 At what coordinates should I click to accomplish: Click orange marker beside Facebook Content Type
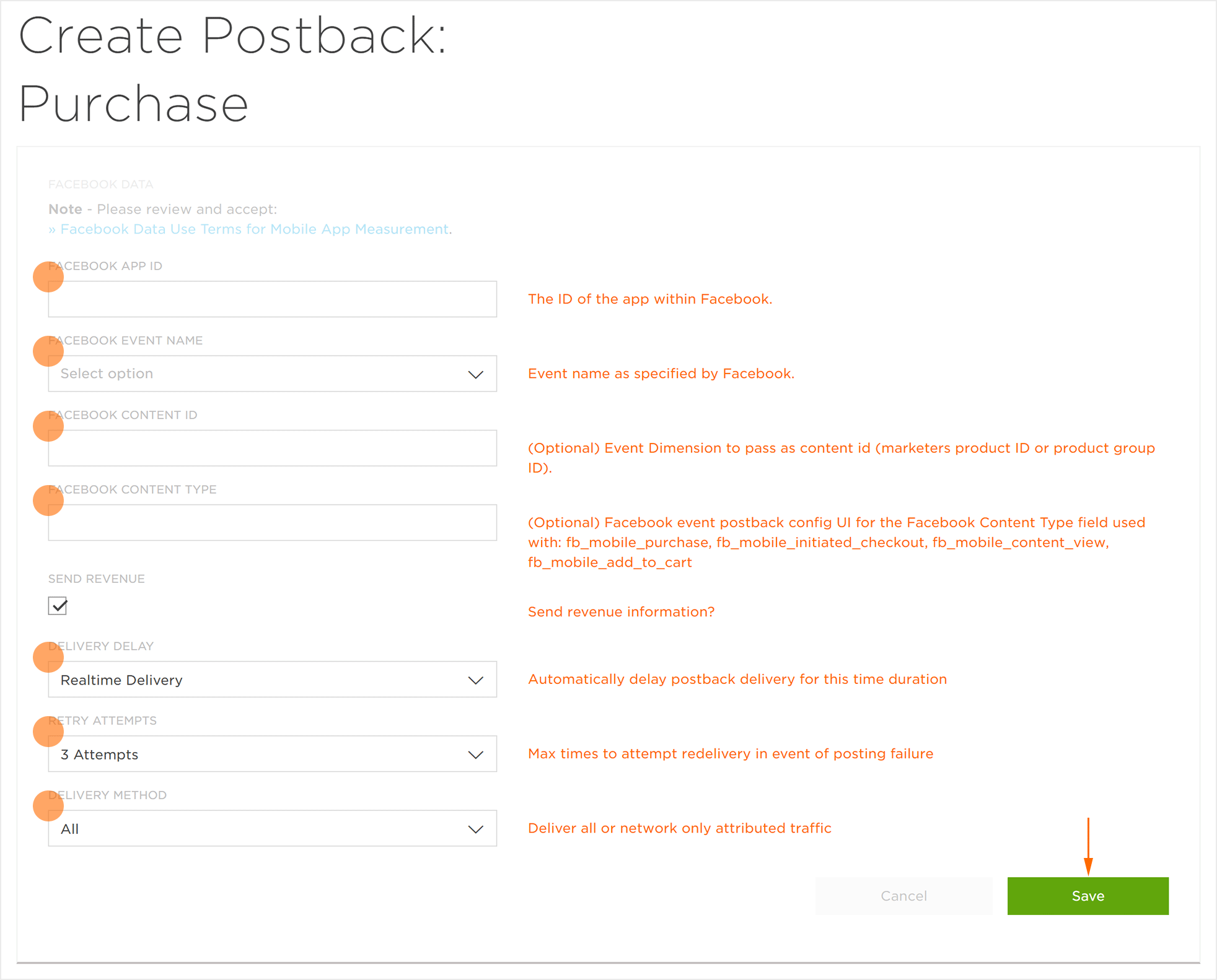(x=48, y=500)
